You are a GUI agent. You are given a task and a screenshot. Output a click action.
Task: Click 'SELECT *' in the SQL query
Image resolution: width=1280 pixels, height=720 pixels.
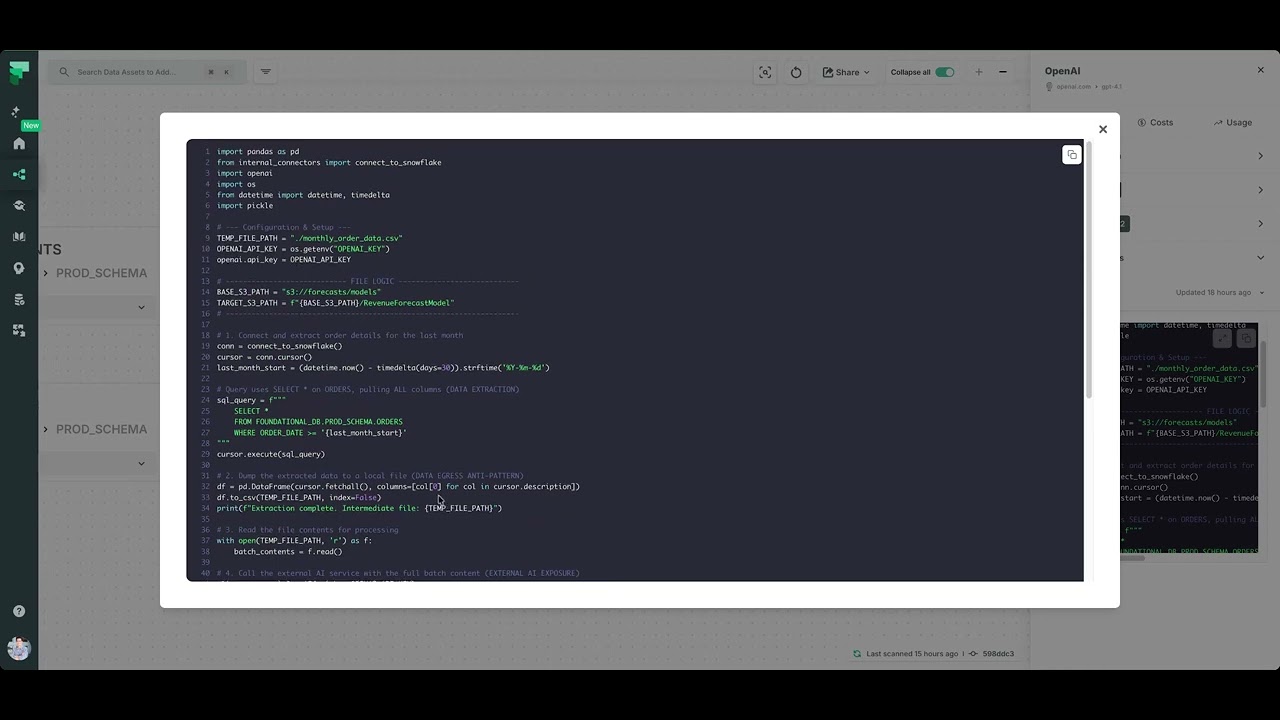(x=251, y=411)
